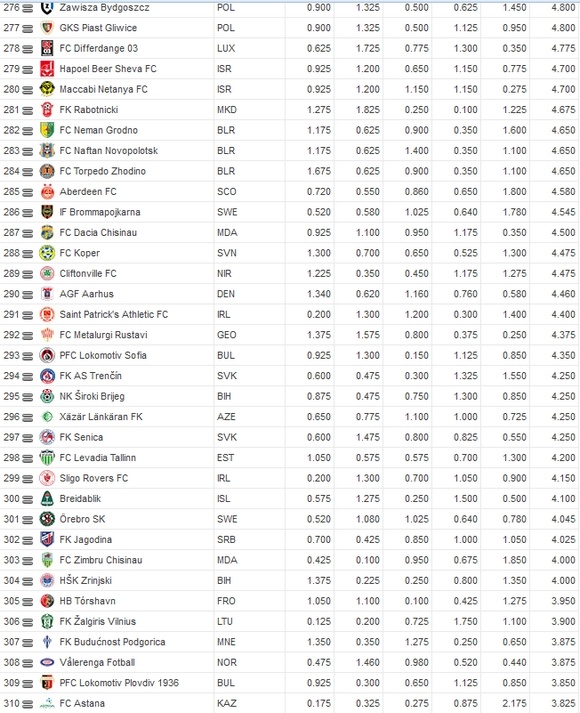This screenshot has height=713, width=580.
Task: Click the 4.580 total coefficient for Aberdeen
Action: tap(563, 192)
